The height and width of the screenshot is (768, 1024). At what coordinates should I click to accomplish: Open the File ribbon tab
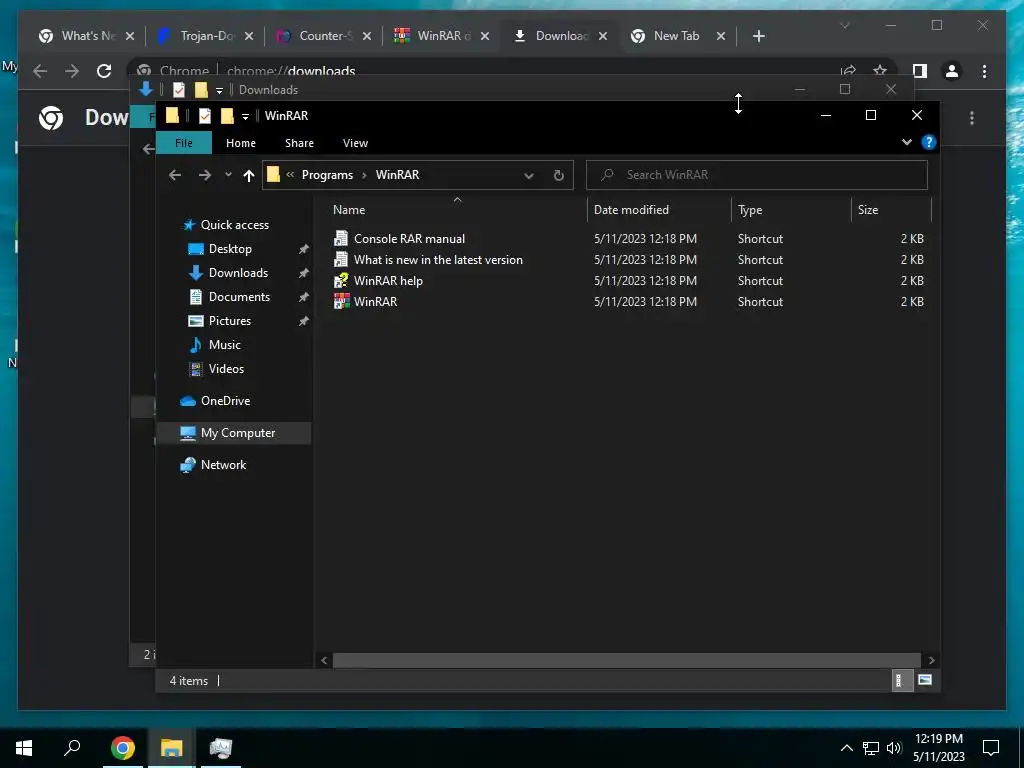click(184, 142)
